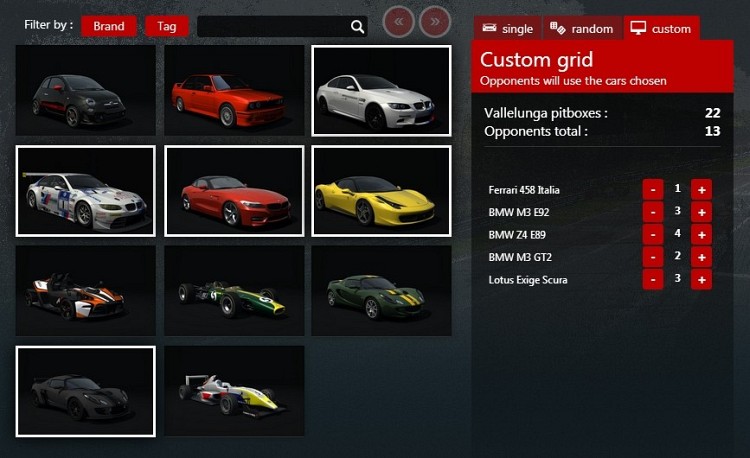This screenshot has width=750, height=458.
Task: Select the red BMW E30 thumbnail
Action: tap(234, 91)
